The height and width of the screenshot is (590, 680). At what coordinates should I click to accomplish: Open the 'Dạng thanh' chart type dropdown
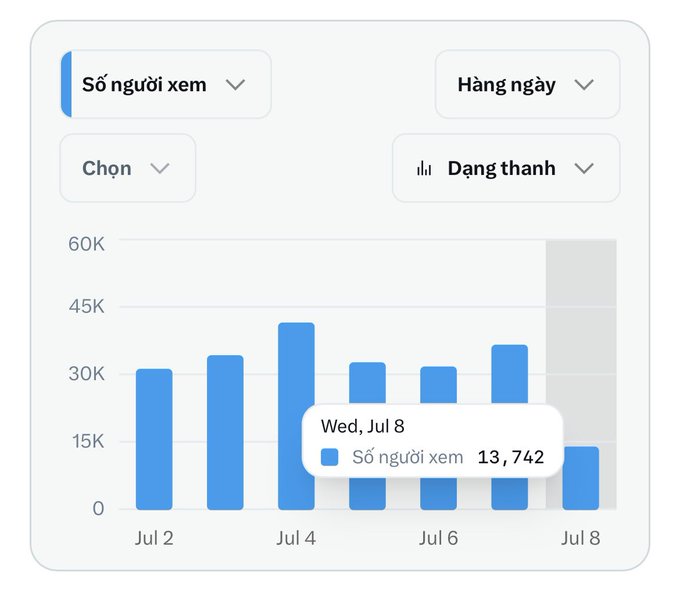coord(506,168)
